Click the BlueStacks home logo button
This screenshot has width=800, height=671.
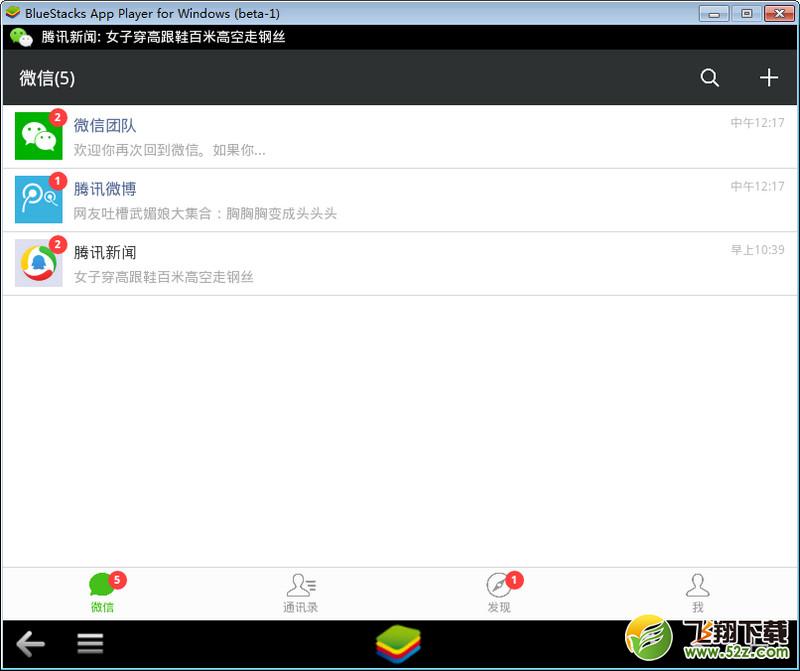coord(398,644)
